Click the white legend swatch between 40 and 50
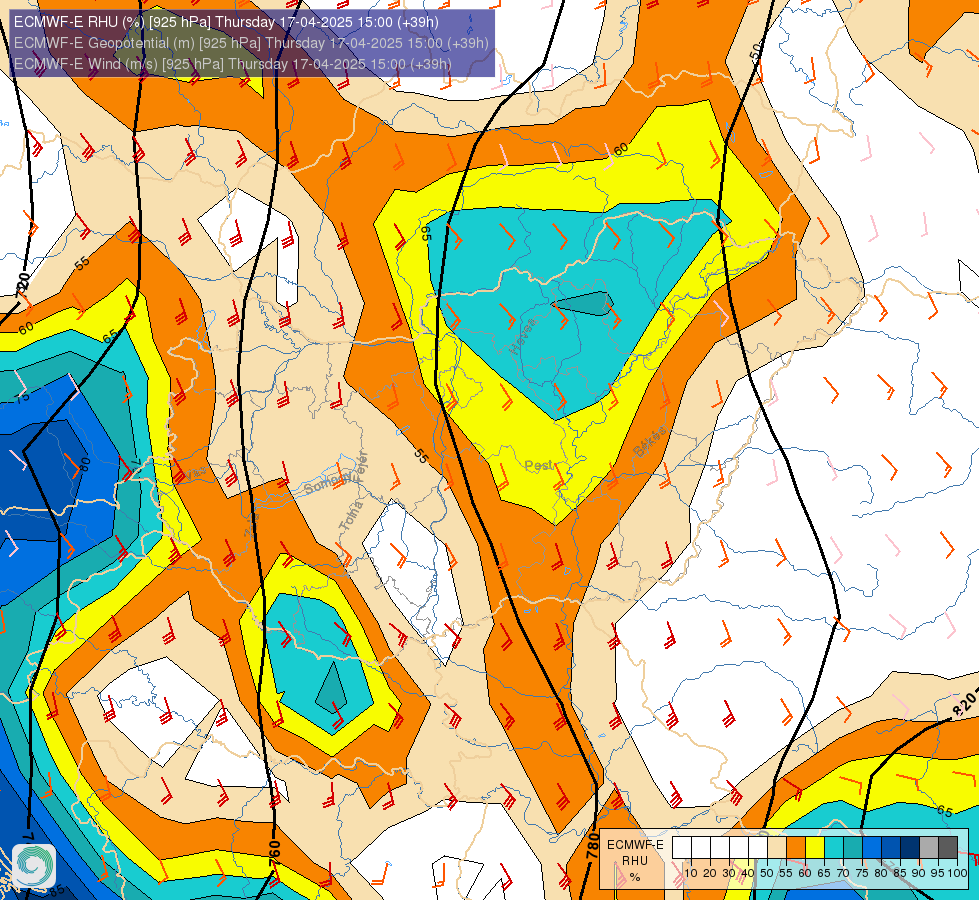The image size is (979, 900). click(x=758, y=847)
